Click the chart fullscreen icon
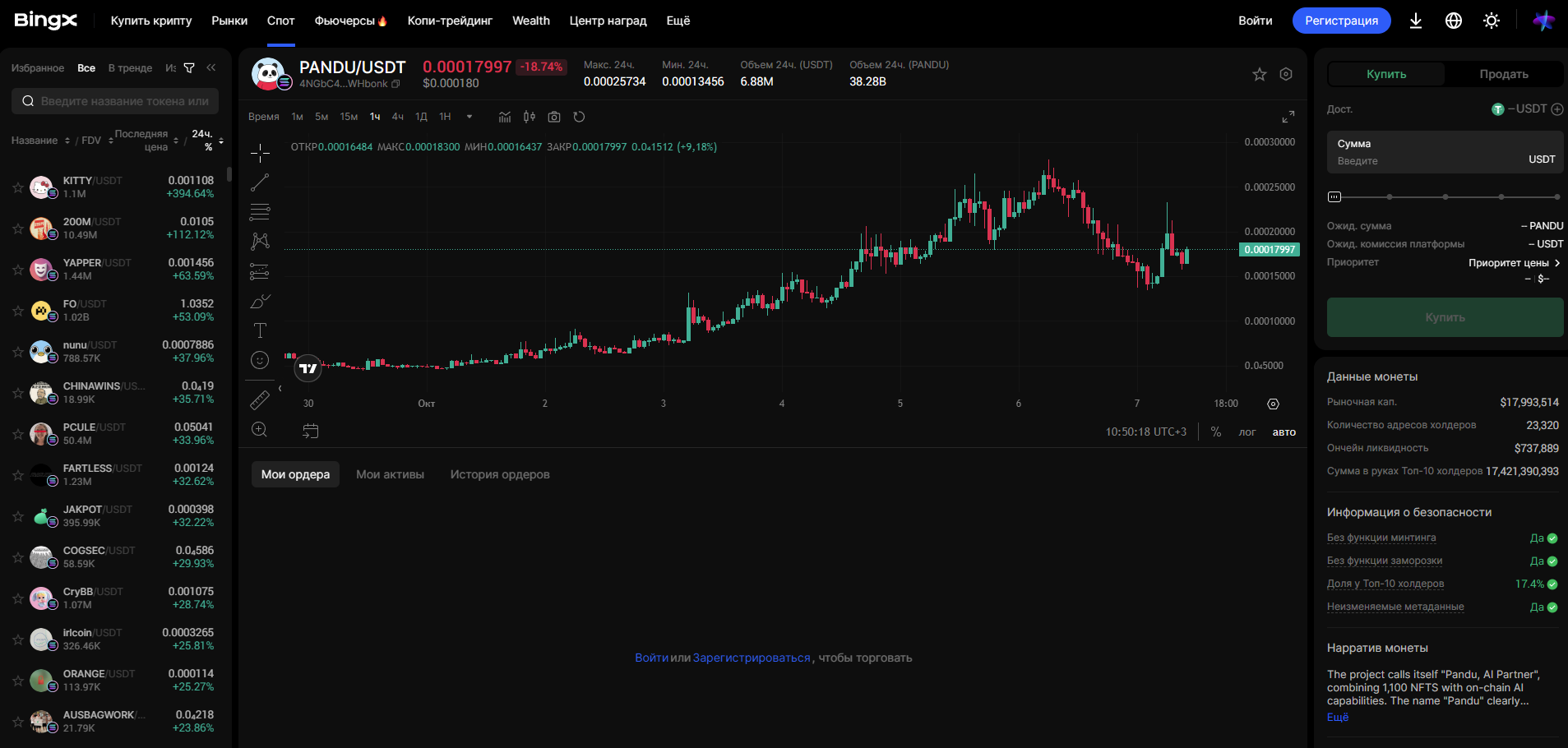 [1288, 117]
